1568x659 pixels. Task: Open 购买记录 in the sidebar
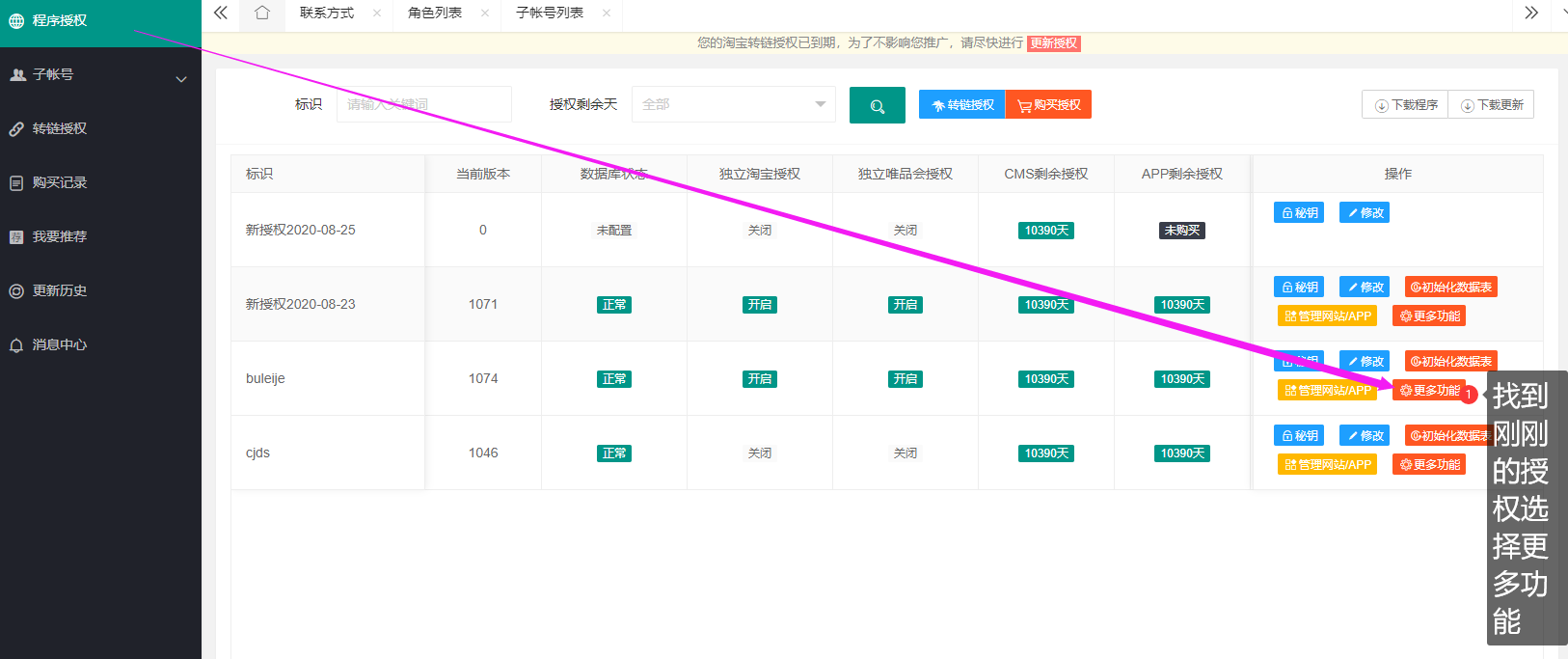tap(60, 182)
